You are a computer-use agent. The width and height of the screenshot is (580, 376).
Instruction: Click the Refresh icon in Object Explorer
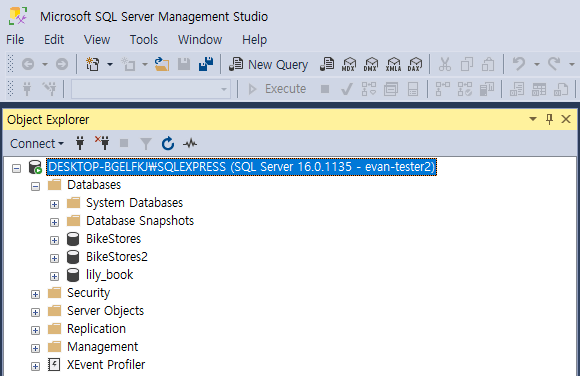point(168,143)
